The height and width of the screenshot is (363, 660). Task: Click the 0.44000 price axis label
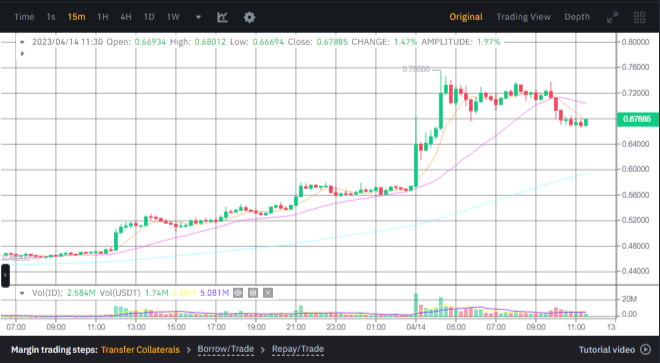(635, 271)
